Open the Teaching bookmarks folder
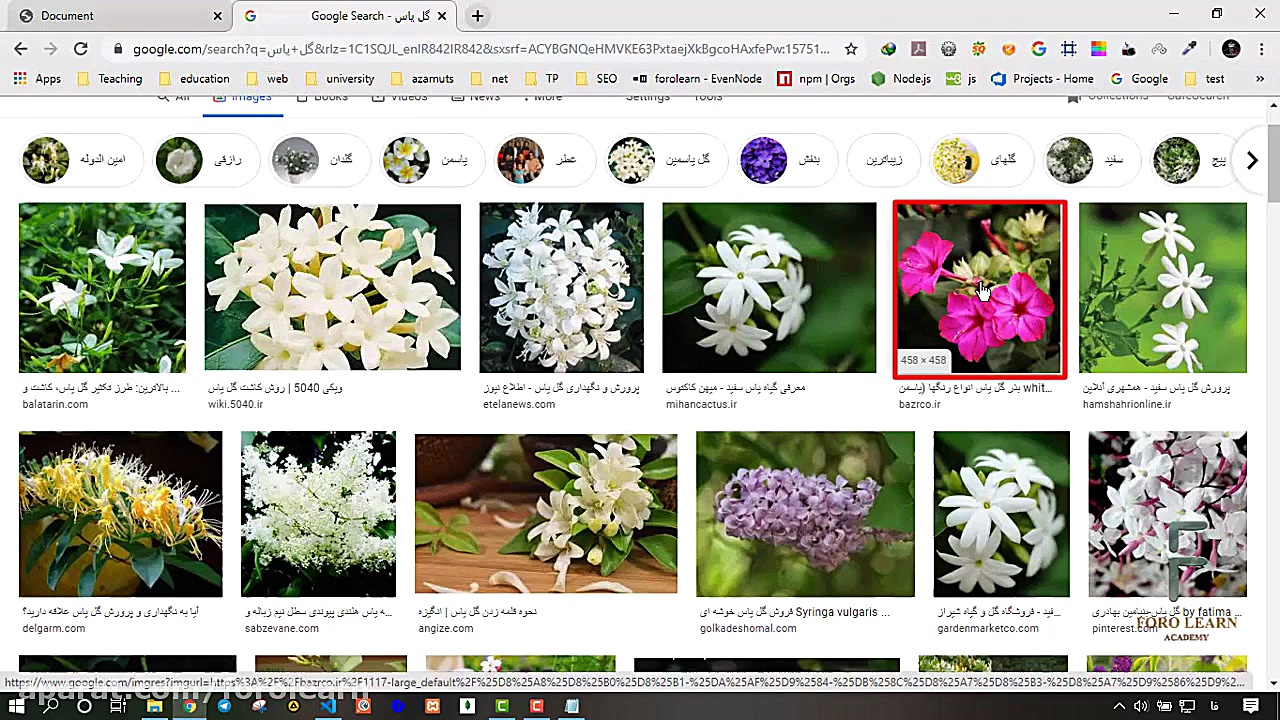The image size is (1280, 720). pyautogui.click(x=110, y=79)
